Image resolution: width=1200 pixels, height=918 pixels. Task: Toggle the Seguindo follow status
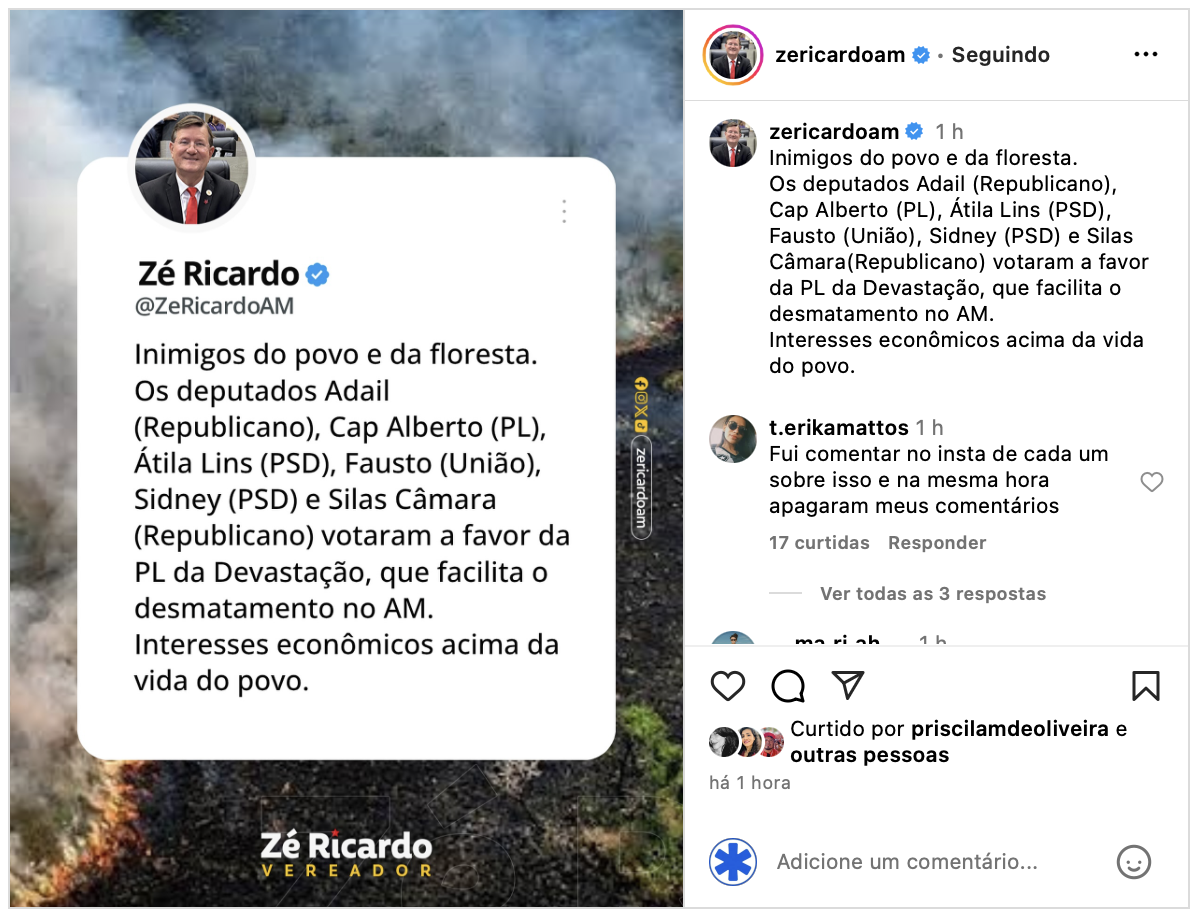coord(1000,55)
